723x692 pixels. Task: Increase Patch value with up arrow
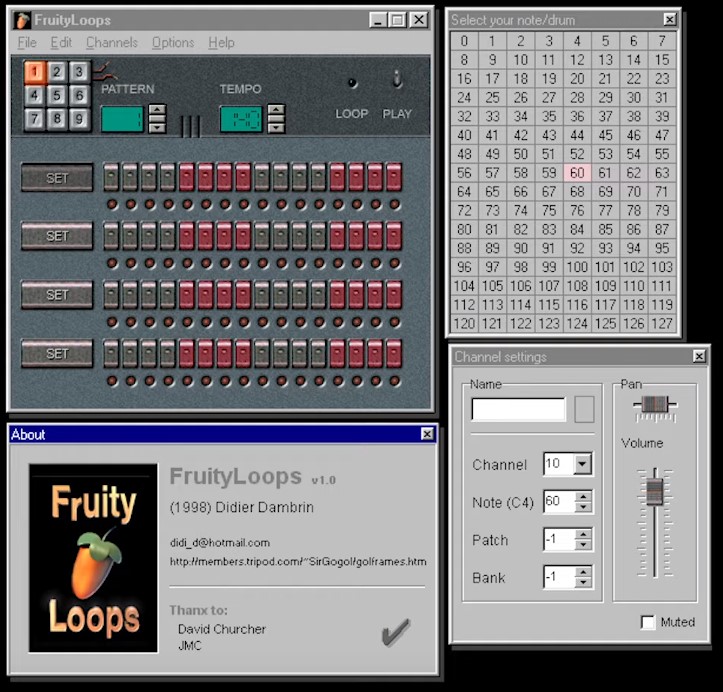click(x=583, y=534)
